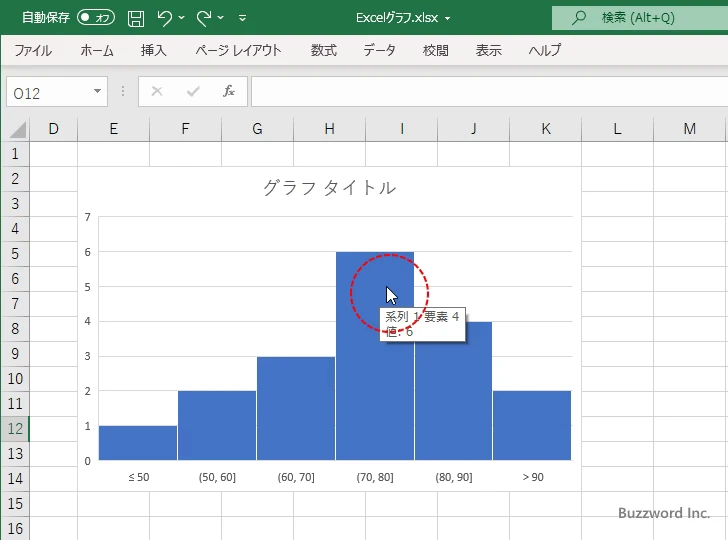This screenshot has height=540, width=728.
Task: Select column H header
Action: [329, 129]
